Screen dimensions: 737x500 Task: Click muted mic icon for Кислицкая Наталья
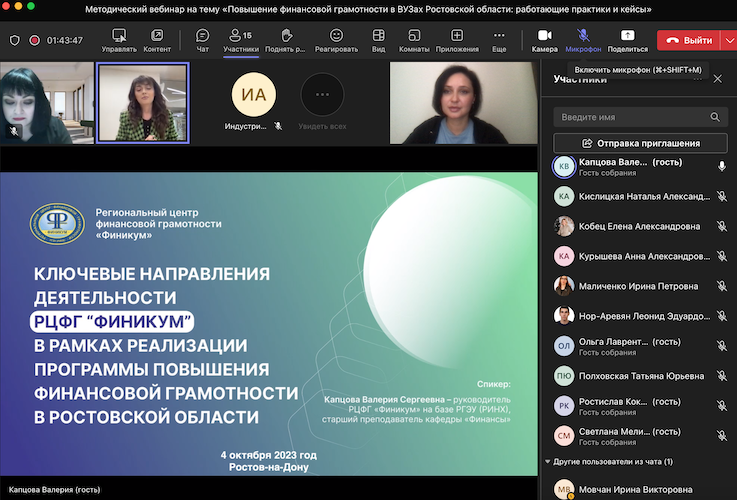[x=721, y=196]
